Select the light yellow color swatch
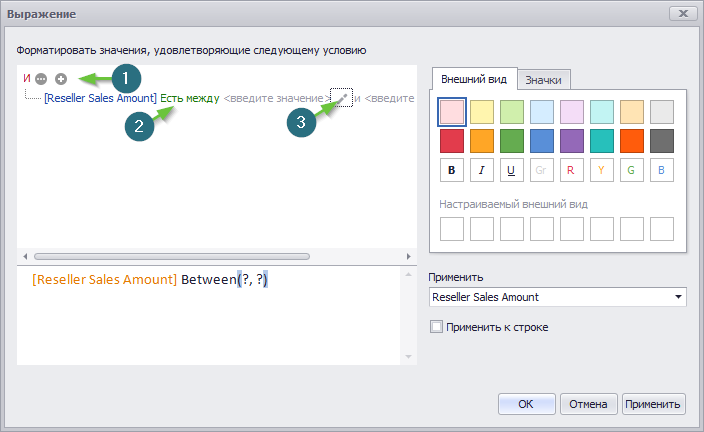The image size is (704, 432). 482,112
